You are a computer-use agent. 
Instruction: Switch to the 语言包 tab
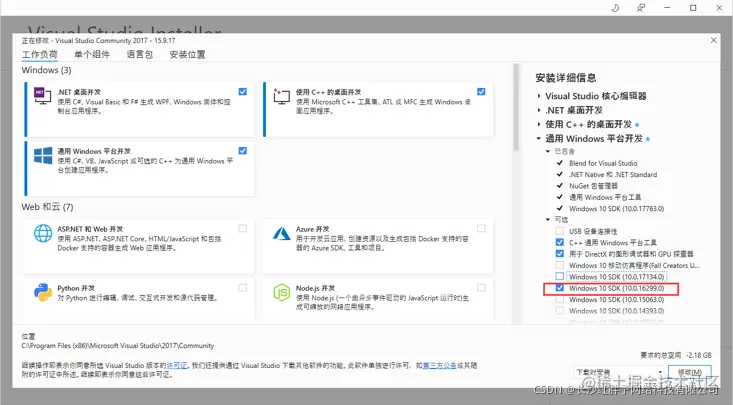click(x=140, y=55)
